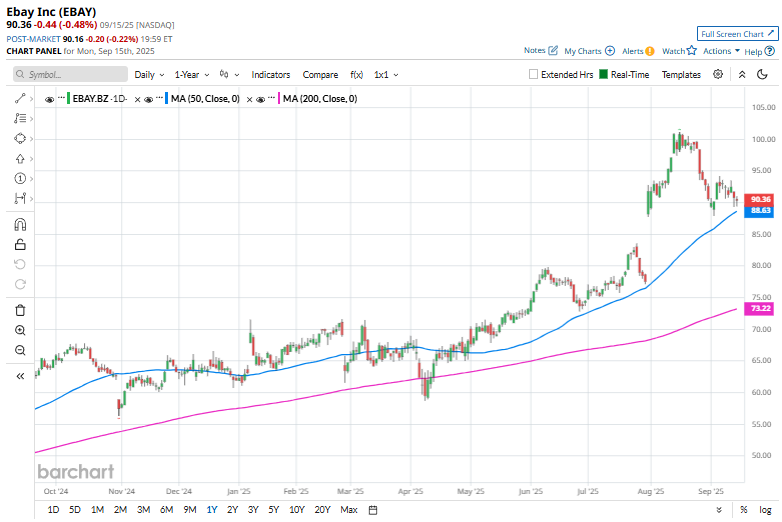Redo the chart action
782x522 pixels.
pos(20,284)
